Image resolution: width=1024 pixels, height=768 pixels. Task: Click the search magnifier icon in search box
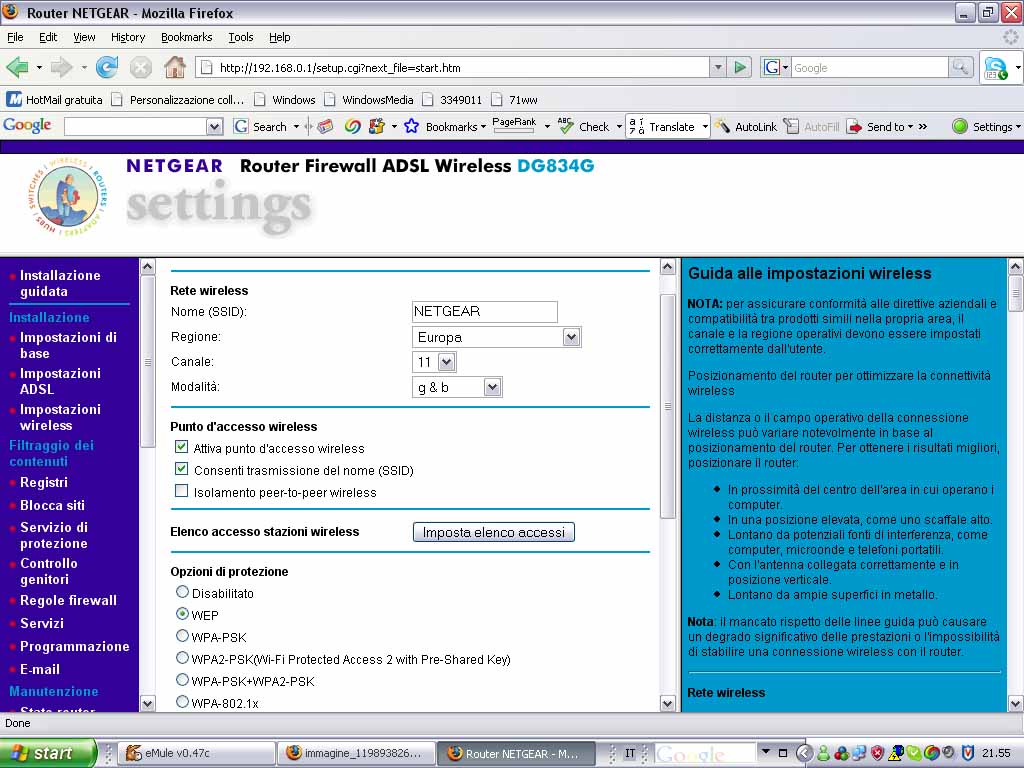point(961,67)
